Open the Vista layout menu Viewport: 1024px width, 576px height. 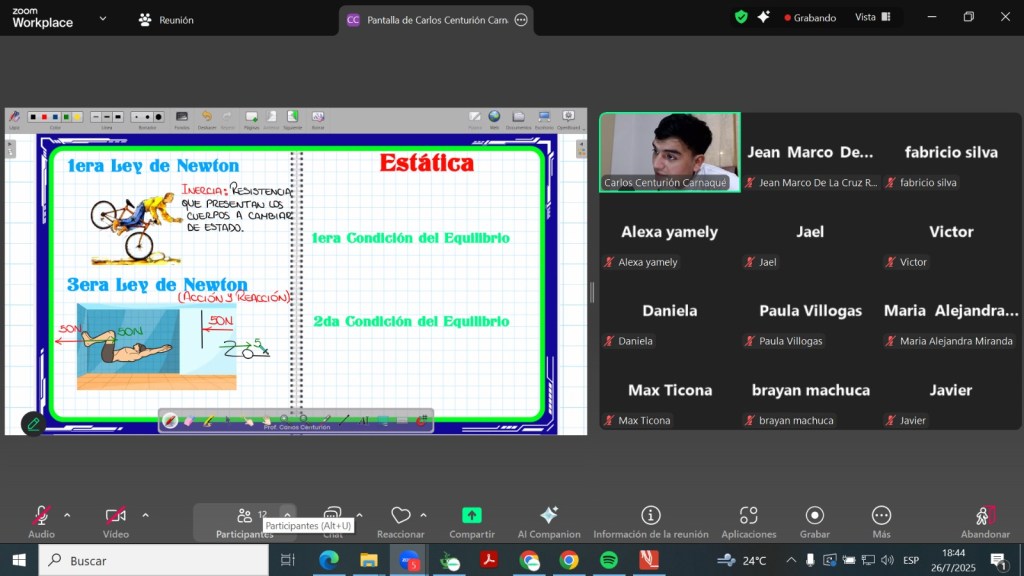865,17
